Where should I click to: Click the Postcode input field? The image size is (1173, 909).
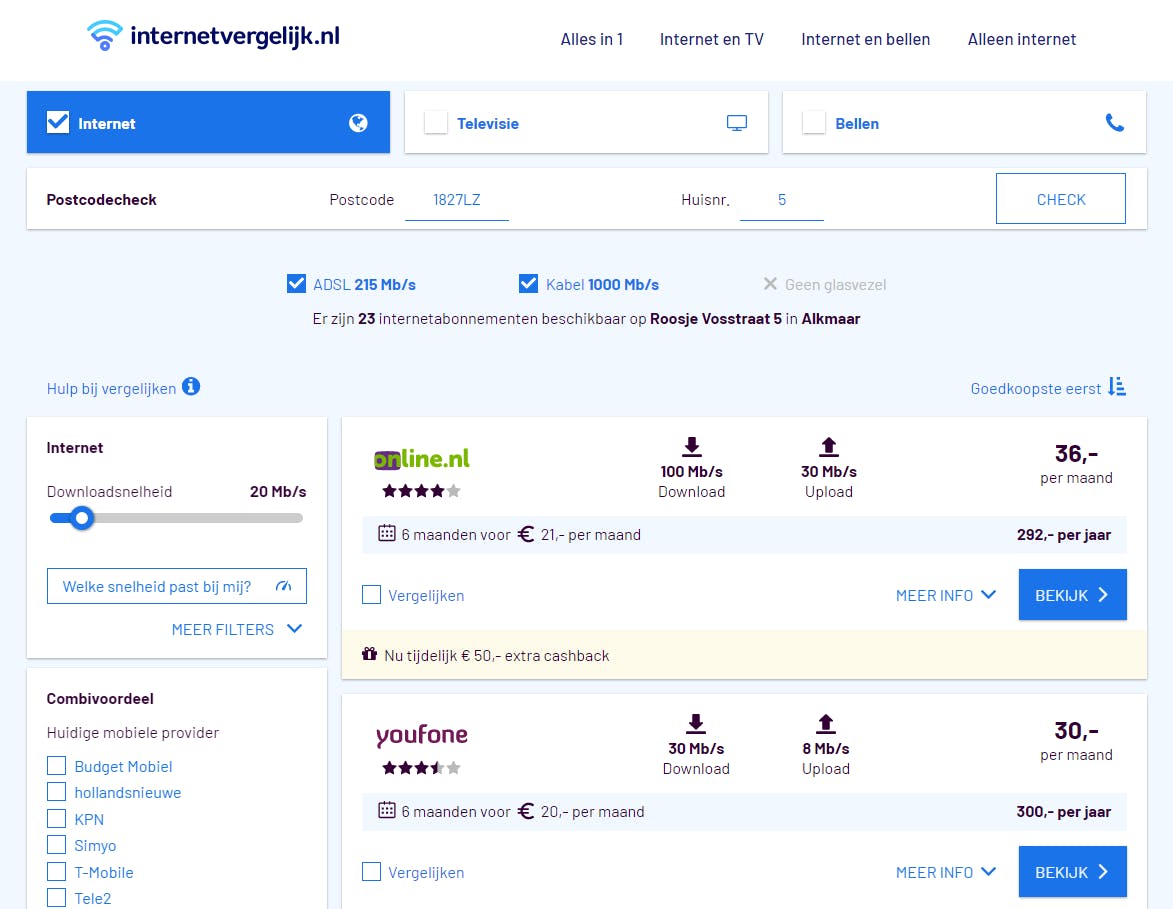coord(457,200)
